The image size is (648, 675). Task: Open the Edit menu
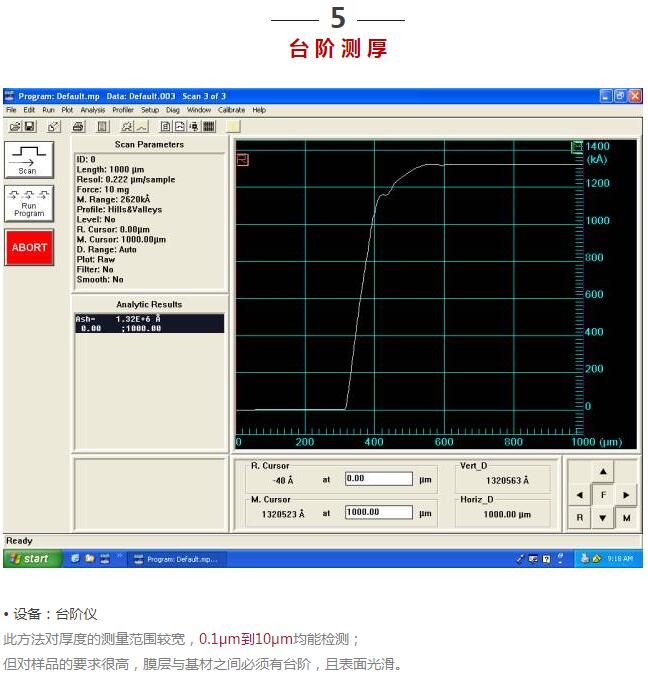[29, 110]
